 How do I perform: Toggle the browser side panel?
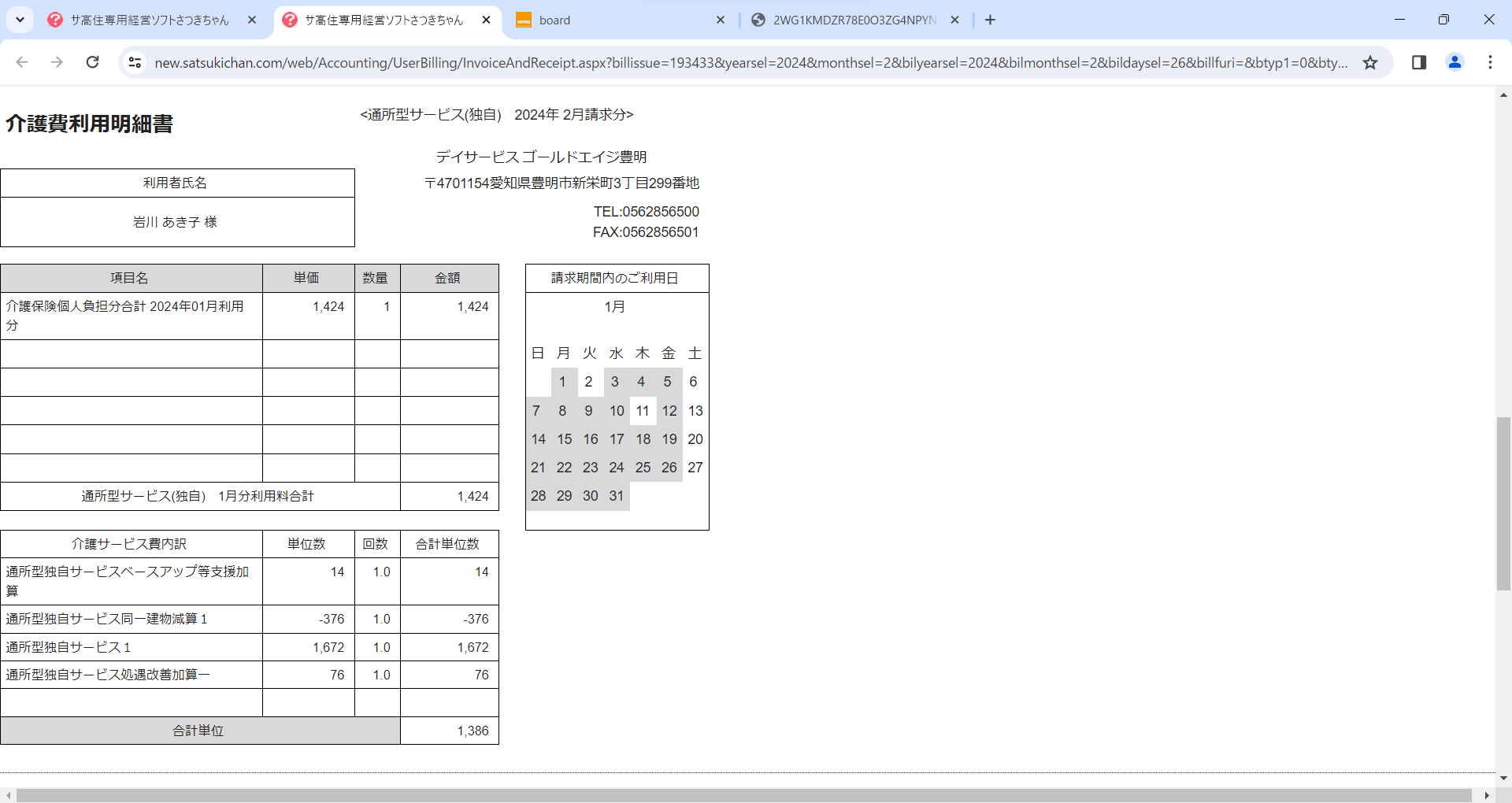(x=1419, y=62)
